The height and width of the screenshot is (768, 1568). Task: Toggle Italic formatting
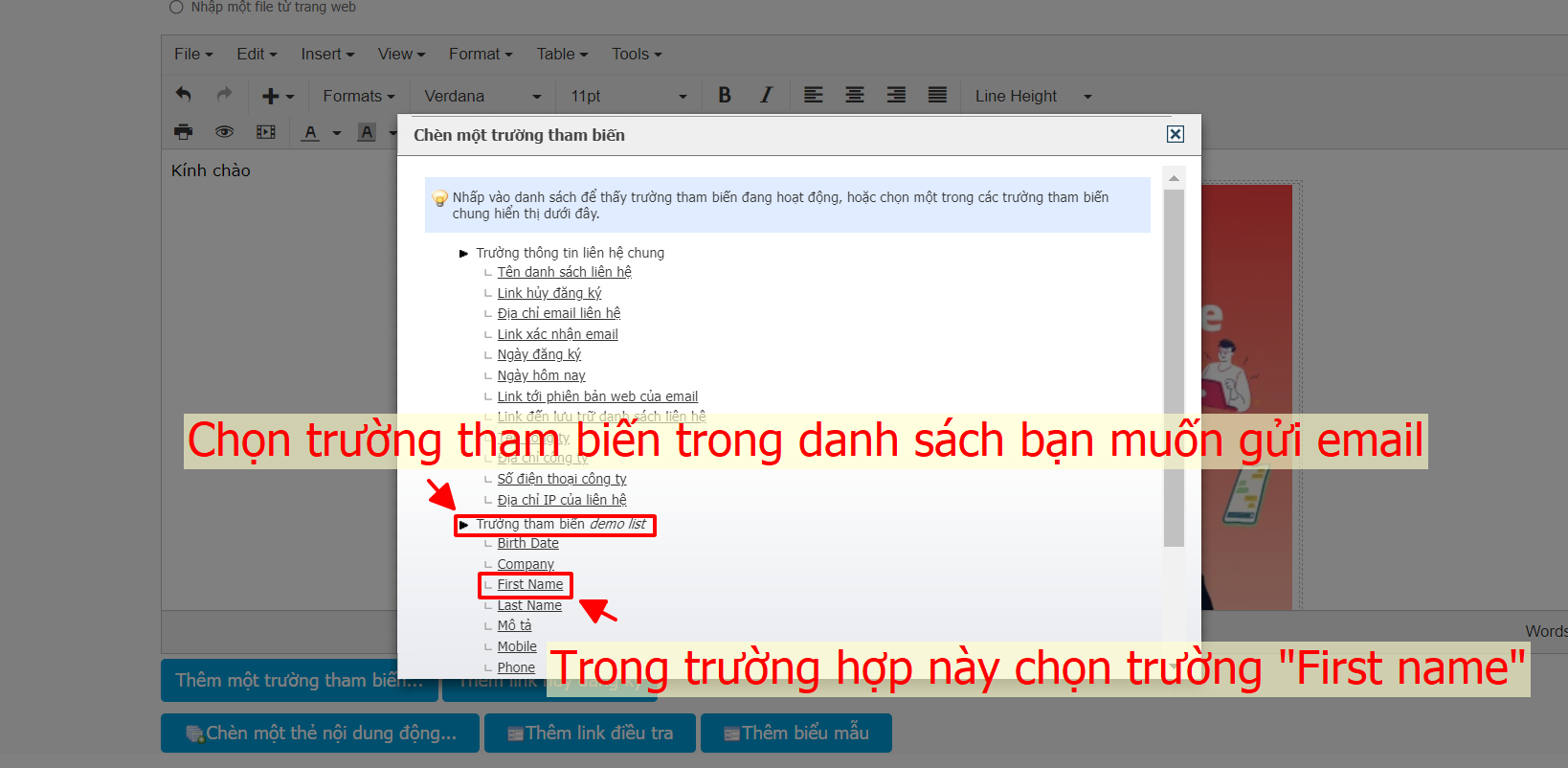coord(766,95)
